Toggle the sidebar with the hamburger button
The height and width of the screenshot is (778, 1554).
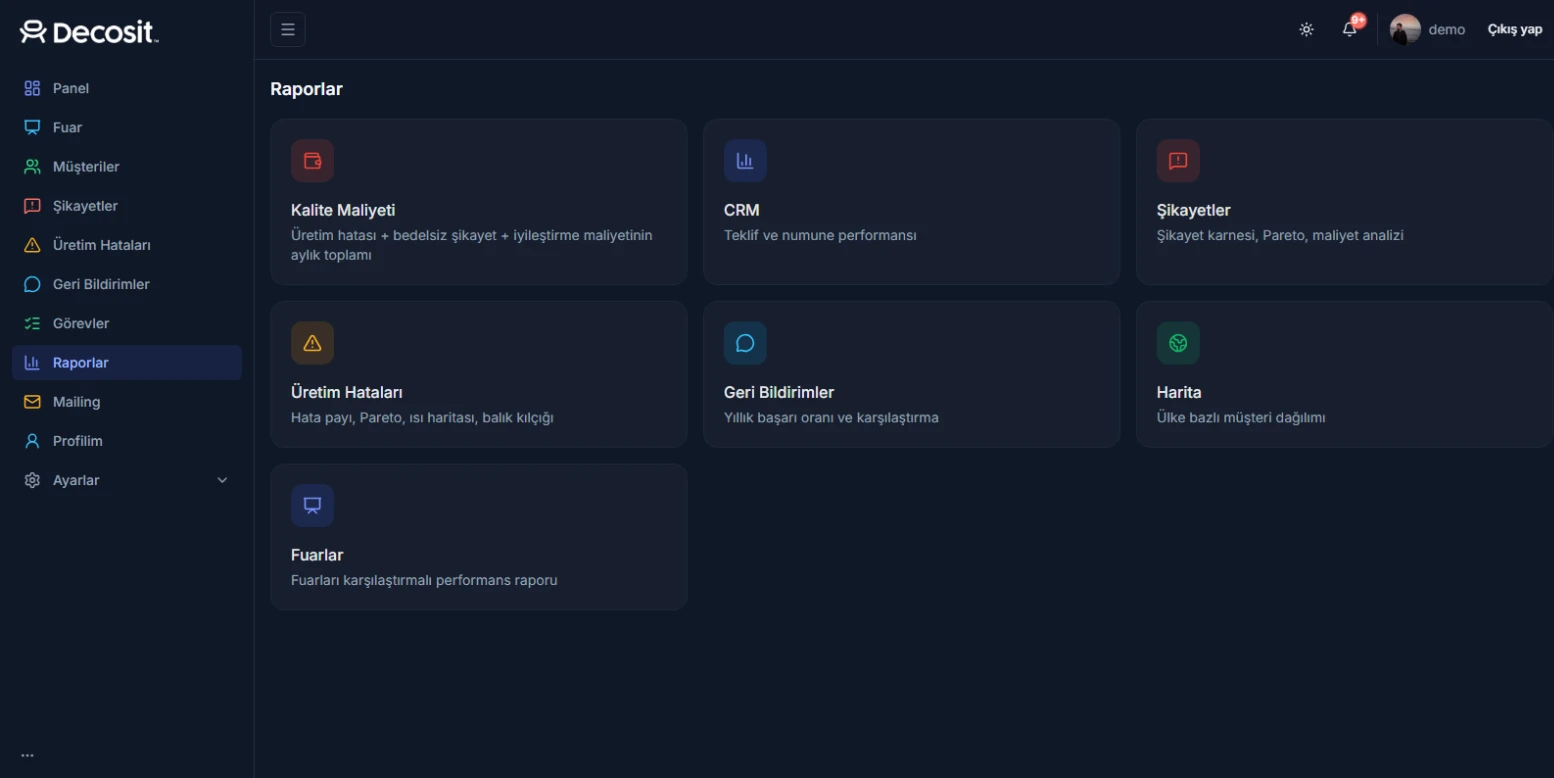click(x=288, y=29)
